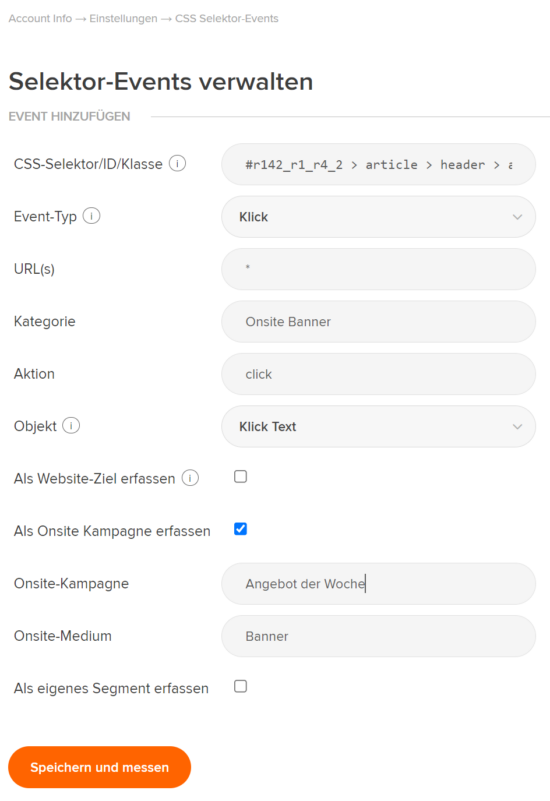This screenshot has width=550, height=801.
Task: Focus the CSS selector input field
Action: point(378,164)
